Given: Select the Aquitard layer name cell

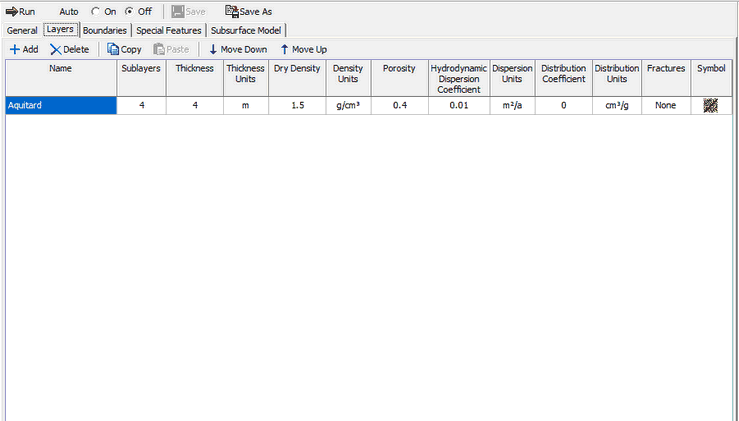Looking at the screenshot, I should click(x=60, y=105).
